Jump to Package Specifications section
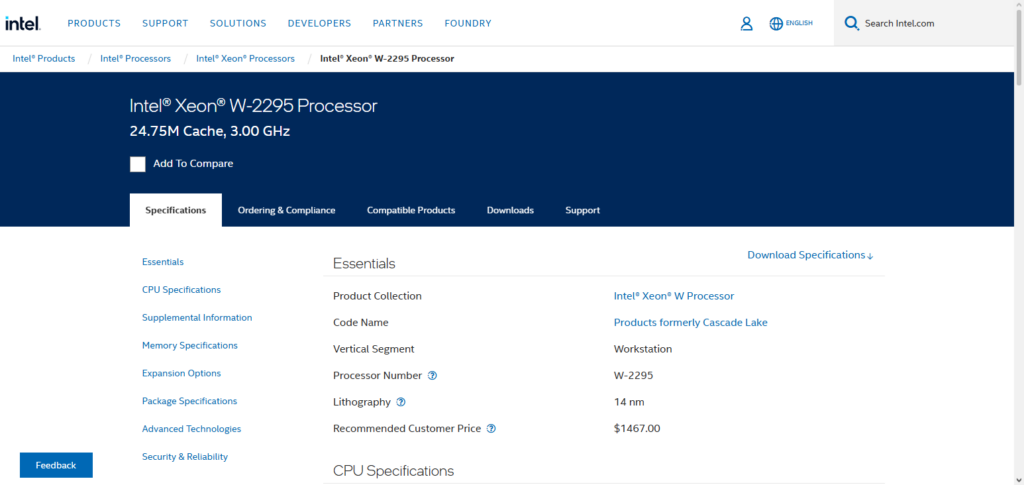Screen dimensions: 1024x485 point(189,401)
